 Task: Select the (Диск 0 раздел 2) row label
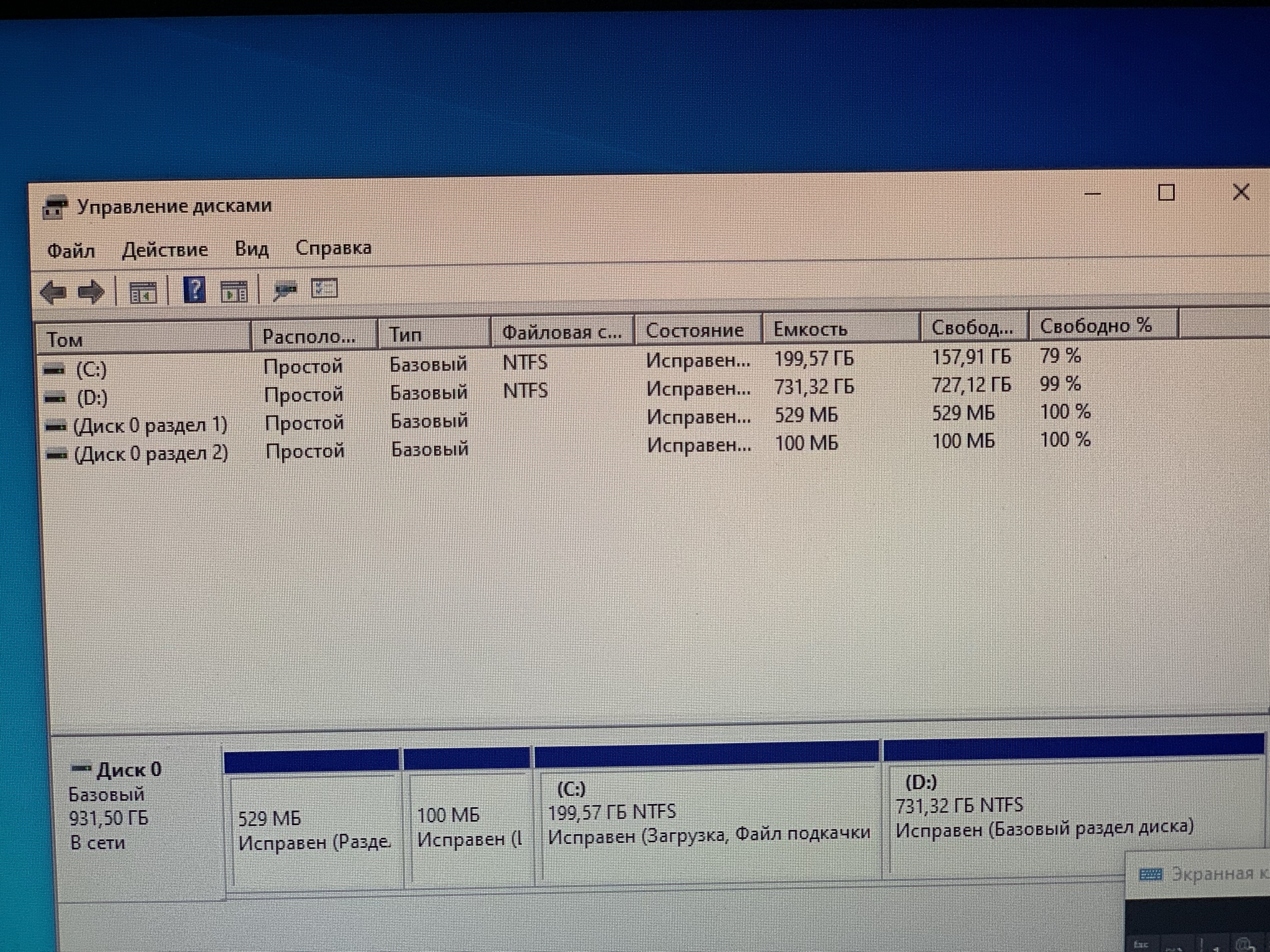[x=151, y=454]
